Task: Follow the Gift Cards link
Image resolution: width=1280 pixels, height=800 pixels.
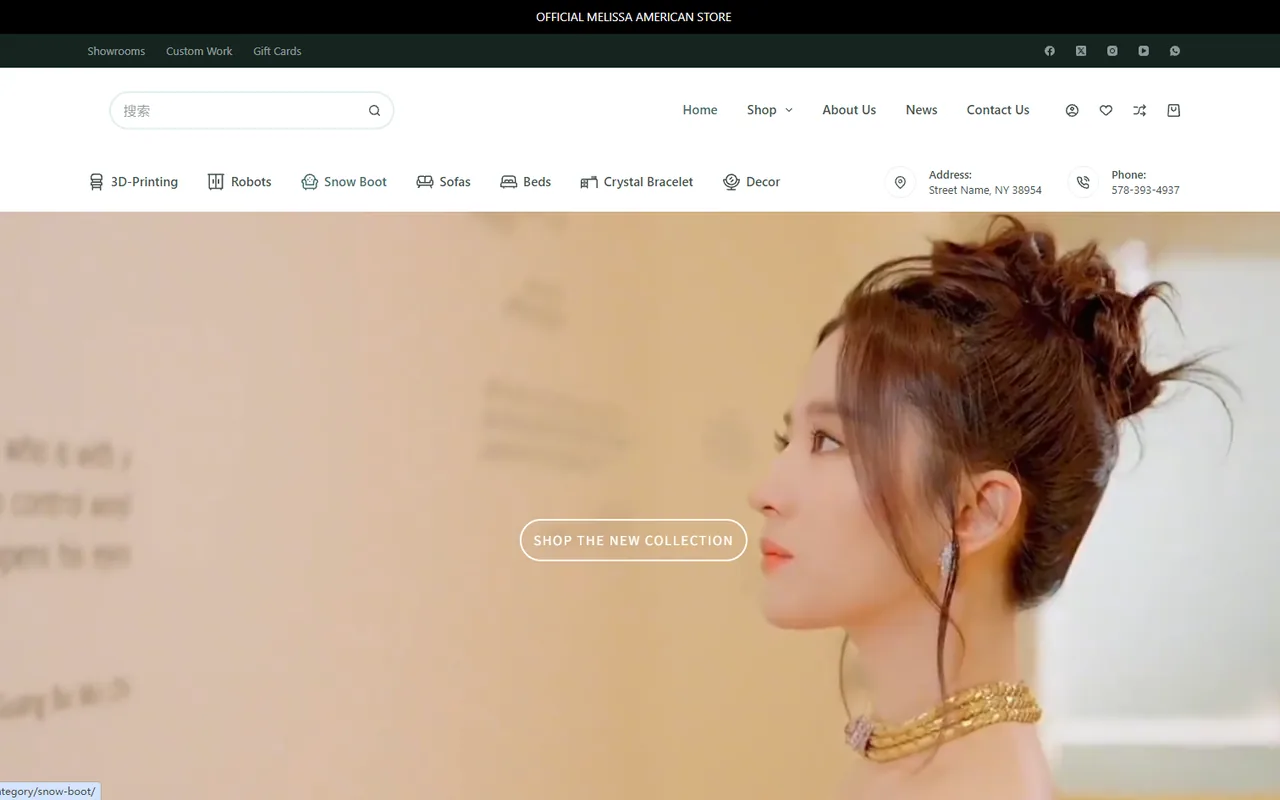Action: pos(277,51)
